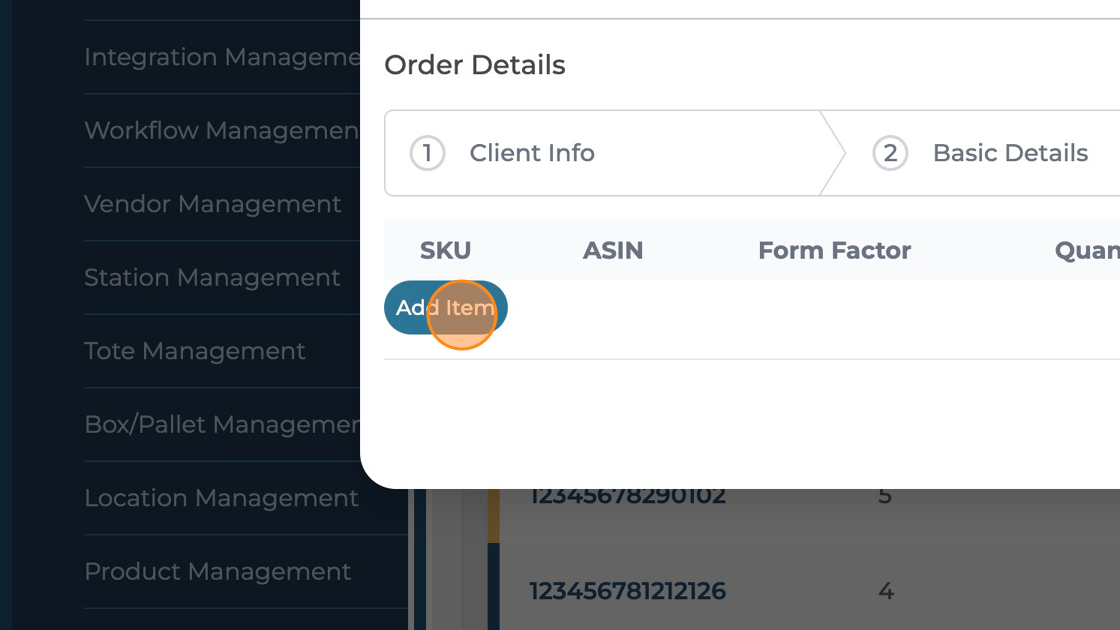The image size is (1120, 630).
Task: Go to the Client Info step
Action: (532, 153)
